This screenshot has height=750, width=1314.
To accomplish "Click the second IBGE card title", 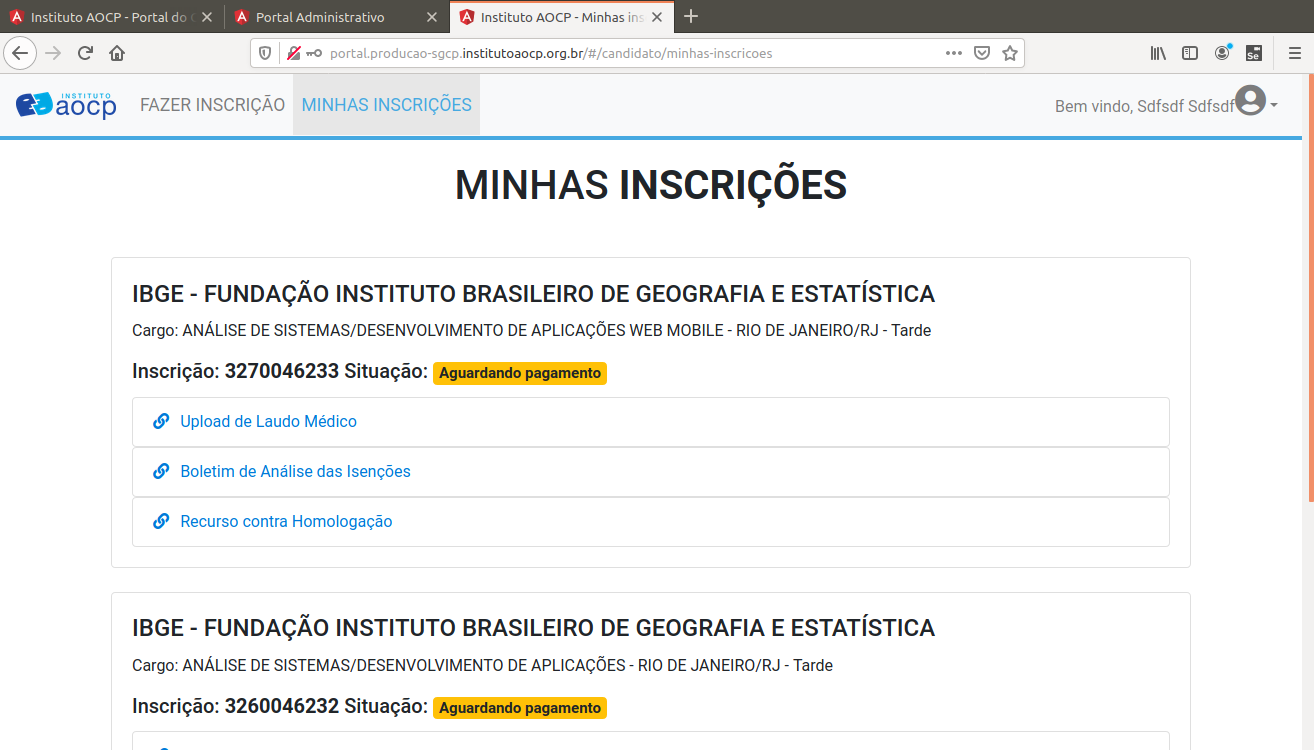I will pos(533,628).
